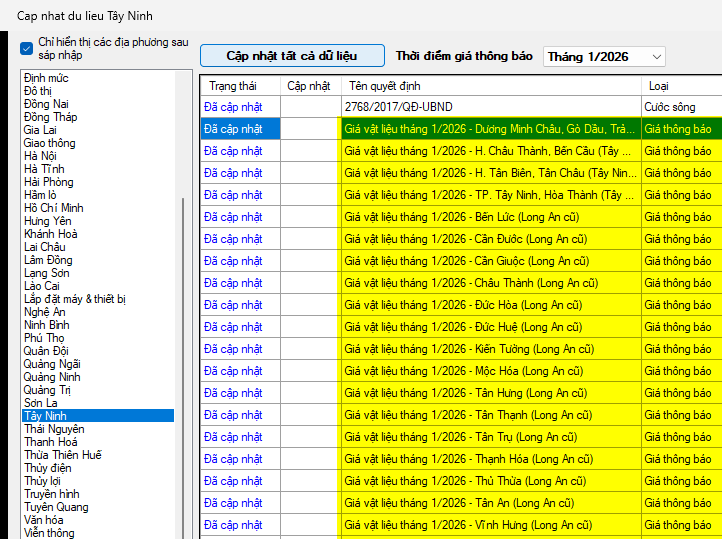722x539 pixels.
Task: Click the "Cập nhật" cell of the Đức Hòa row
Action: coord(310,304)
